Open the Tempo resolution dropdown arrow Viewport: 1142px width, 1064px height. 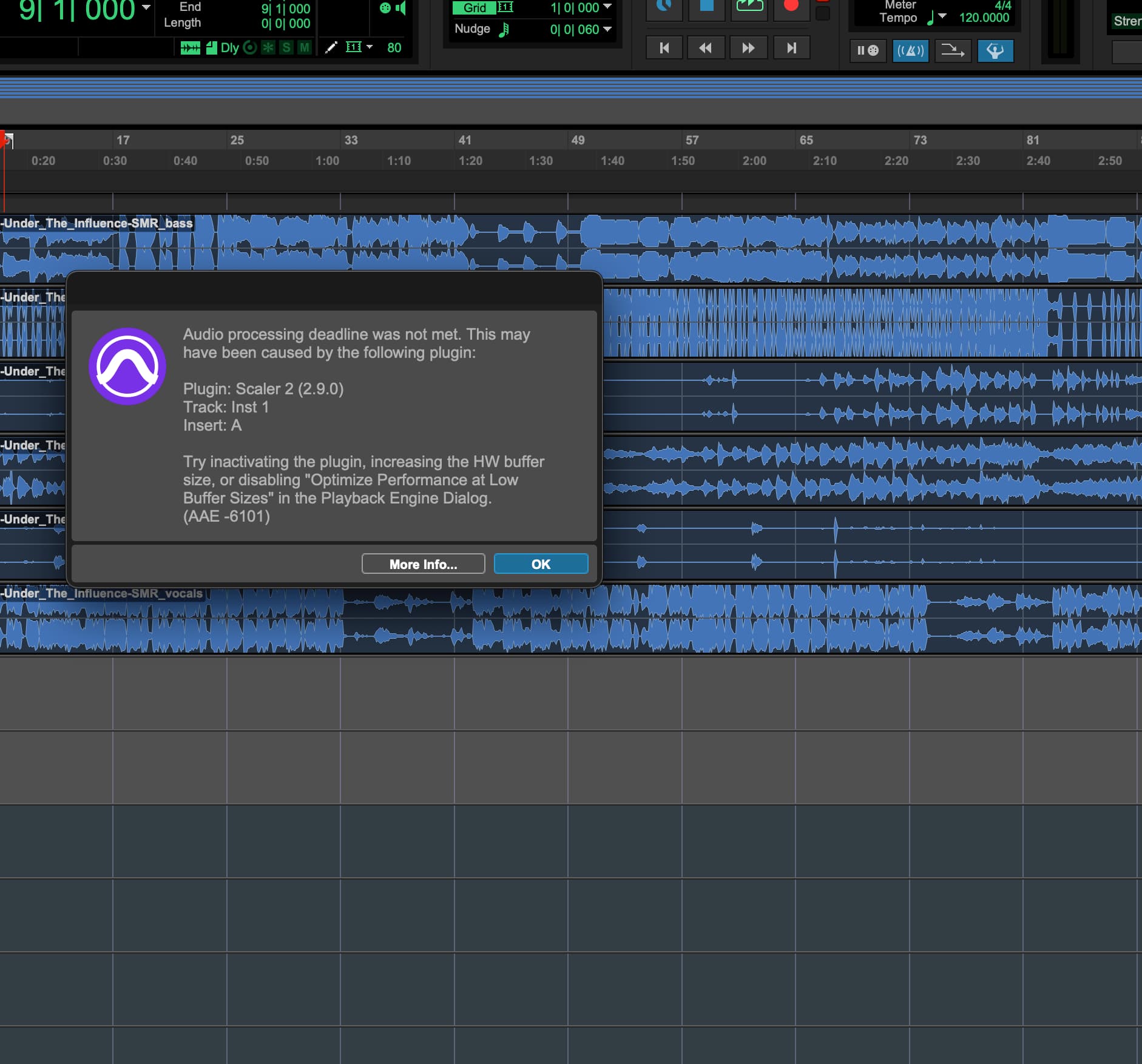(942, 16)
